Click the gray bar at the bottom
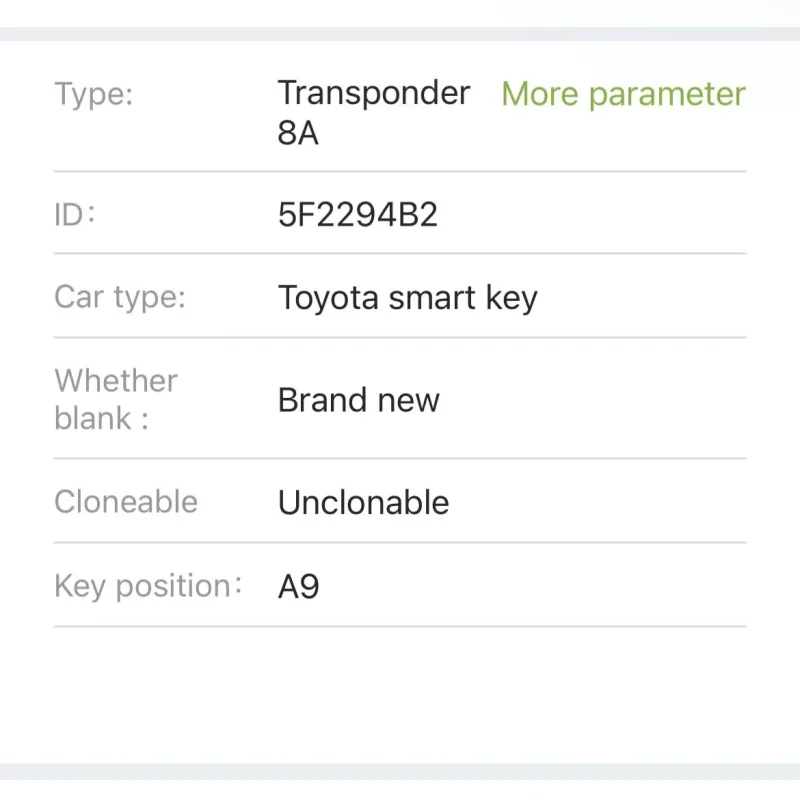The width and height of the screenshot is (800, 800). 400,772
